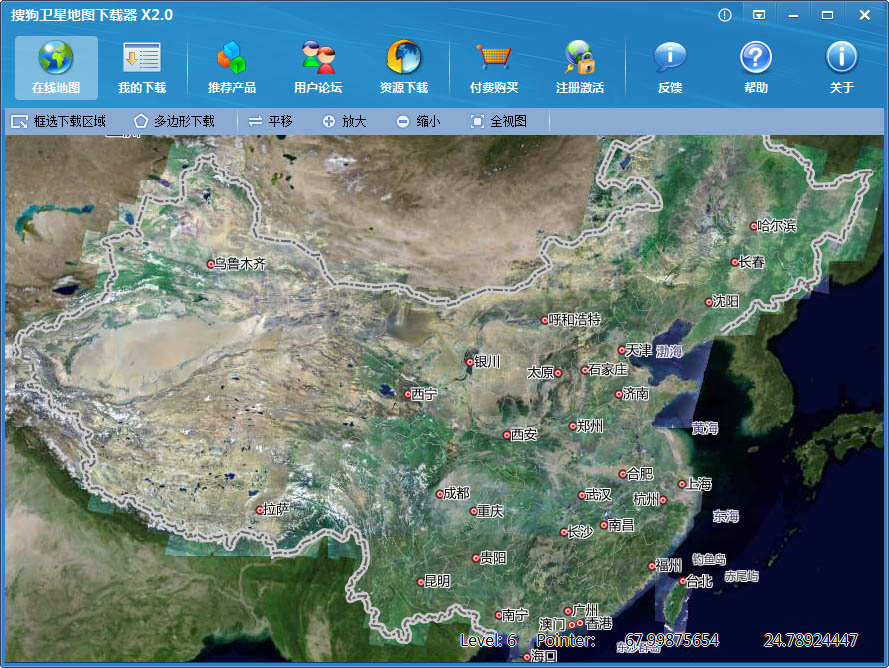Click the Level: 6 zoom indicator
The image size is (889, 668).
coord(488,641)
